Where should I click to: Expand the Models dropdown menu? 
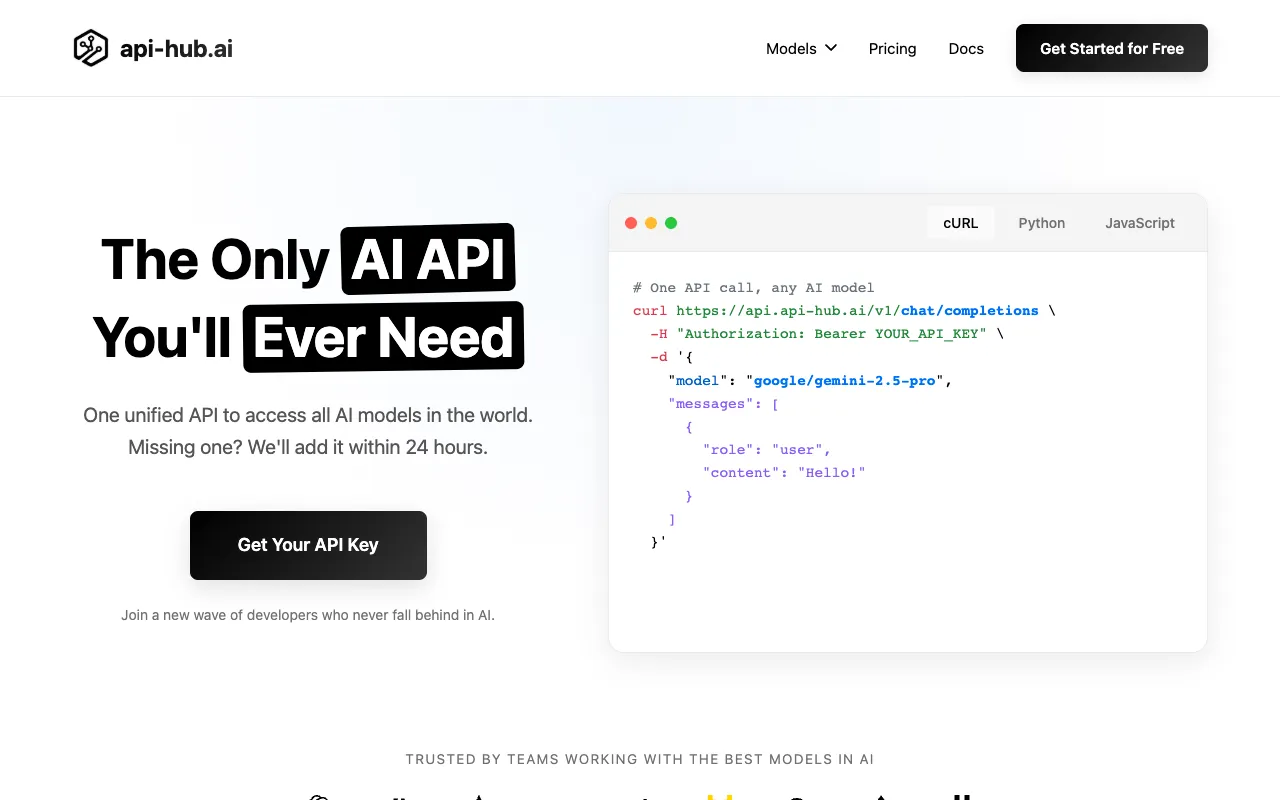coord(801,48)
